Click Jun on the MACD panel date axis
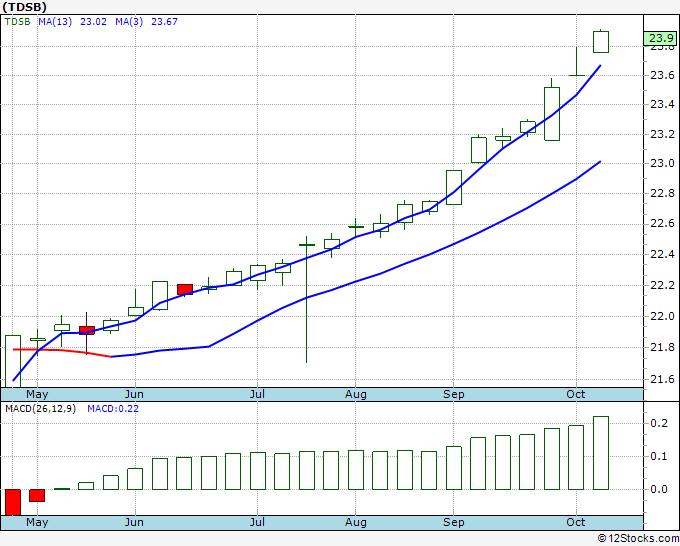The height and width of the screenshot is (546, 680). coord(134,522)
